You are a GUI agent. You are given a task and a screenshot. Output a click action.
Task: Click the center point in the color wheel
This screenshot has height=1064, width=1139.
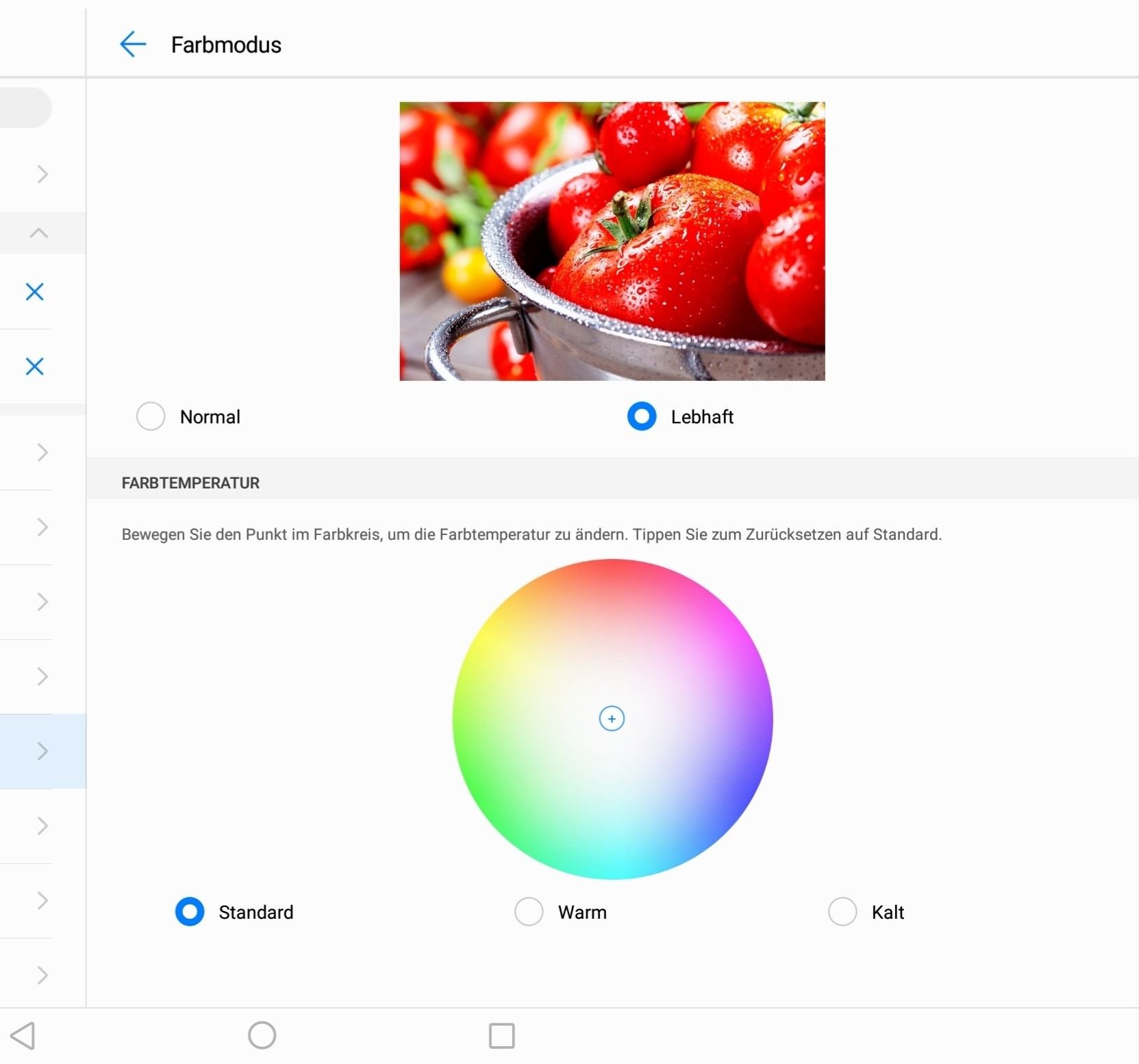coord(612,719)
